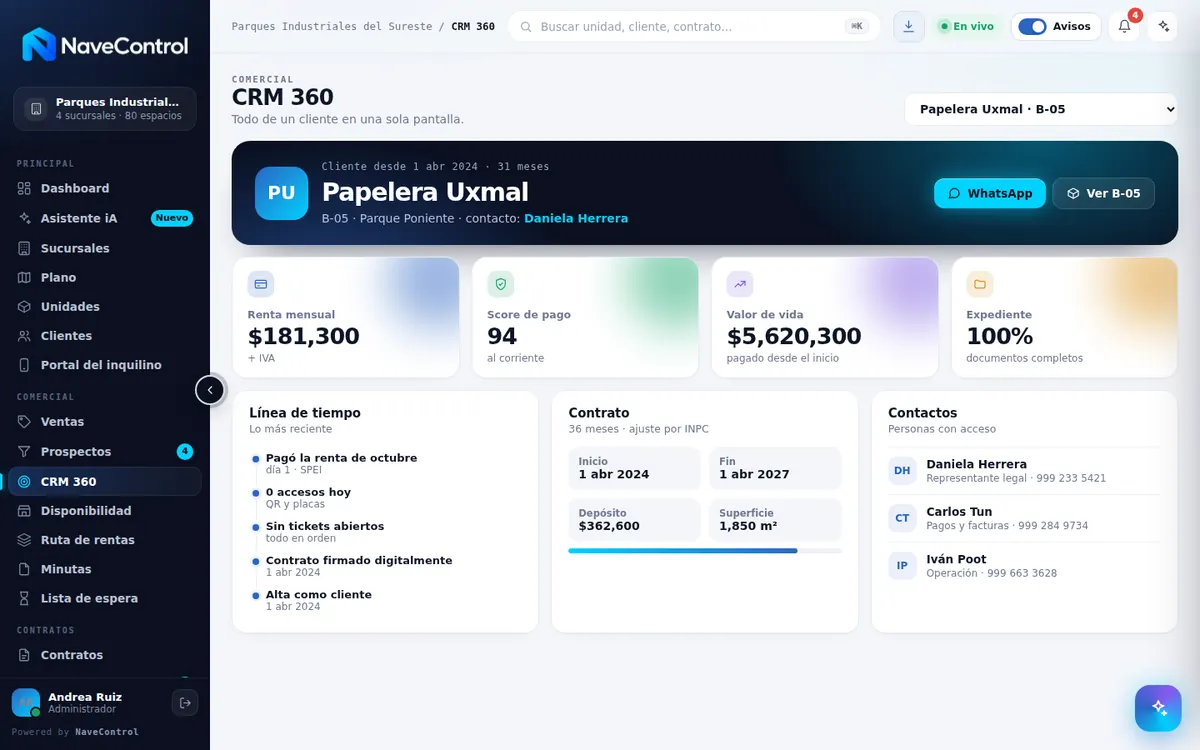Open the Plano section
This screenshot has height=750, width=1200.
[105, 277]
